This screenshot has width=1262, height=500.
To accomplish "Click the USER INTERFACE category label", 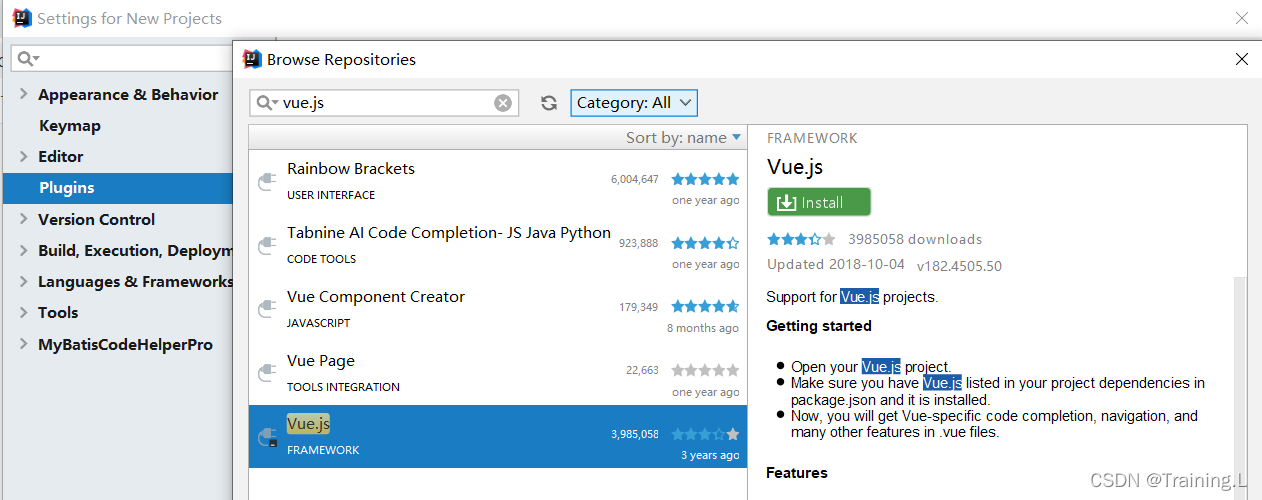I will coord(331,195).
